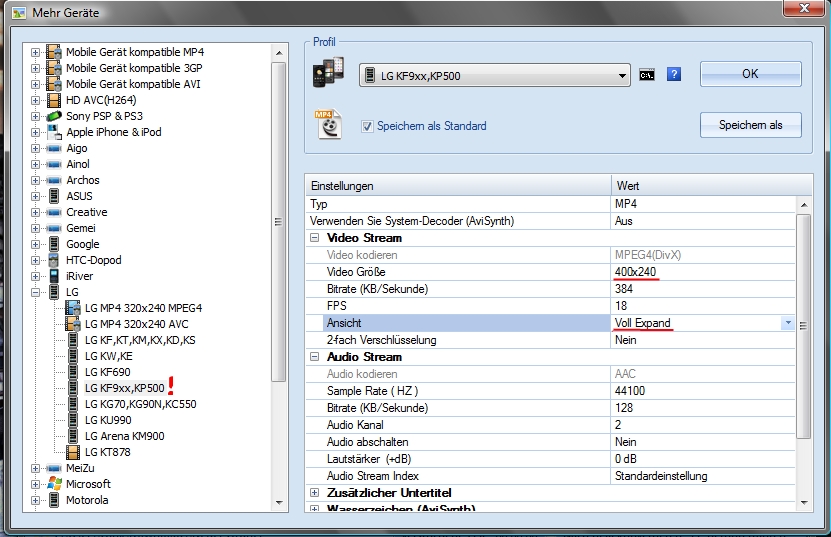
Task: Select LG KU990 in the tree
Action: 108,420
